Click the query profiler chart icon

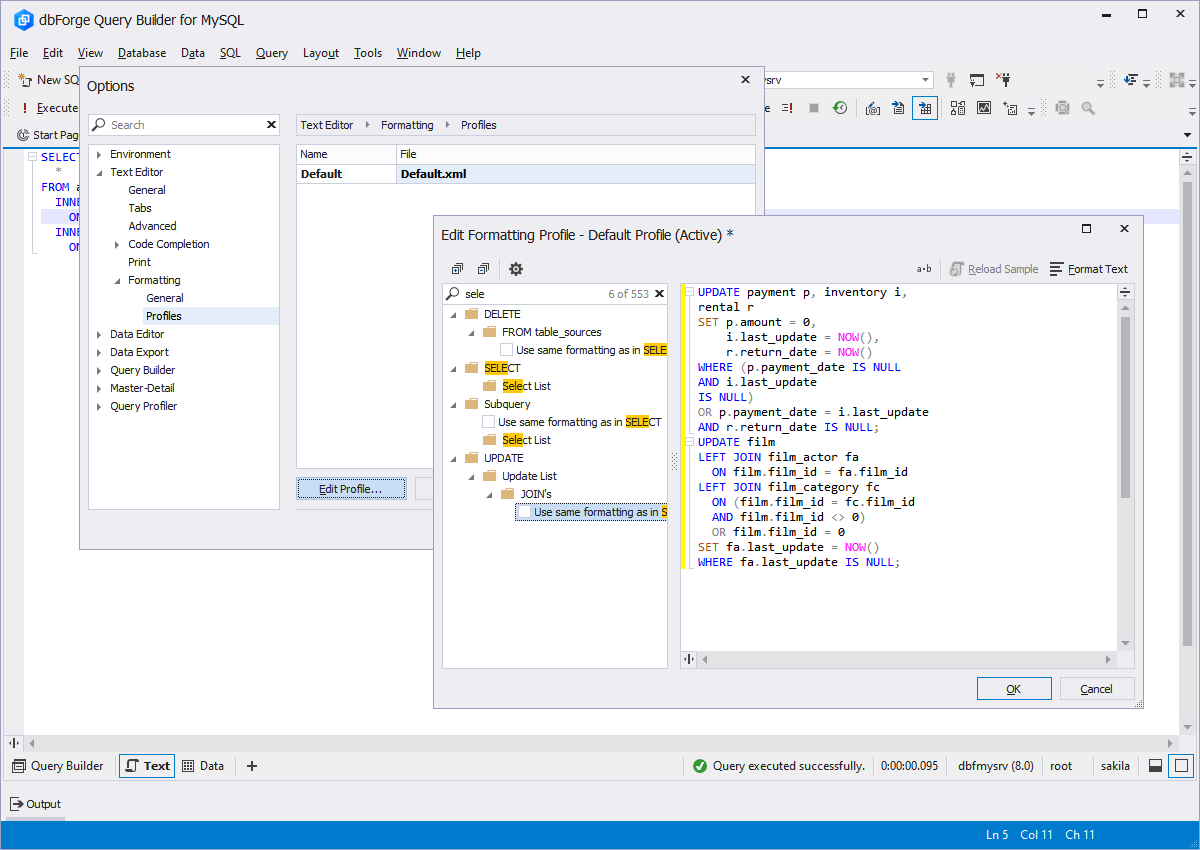pos(984,108)
